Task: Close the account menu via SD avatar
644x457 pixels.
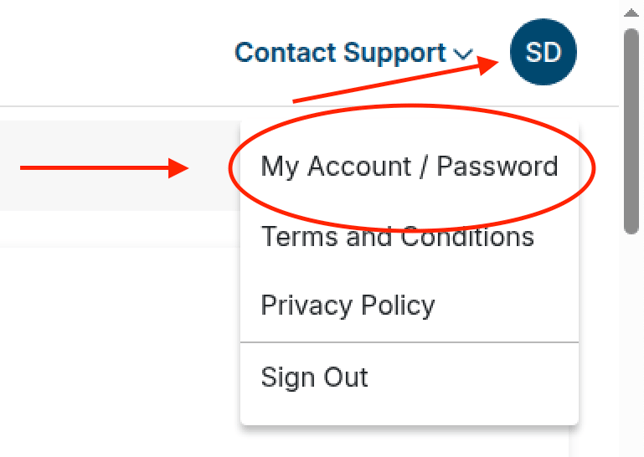Action: point(543,52)
